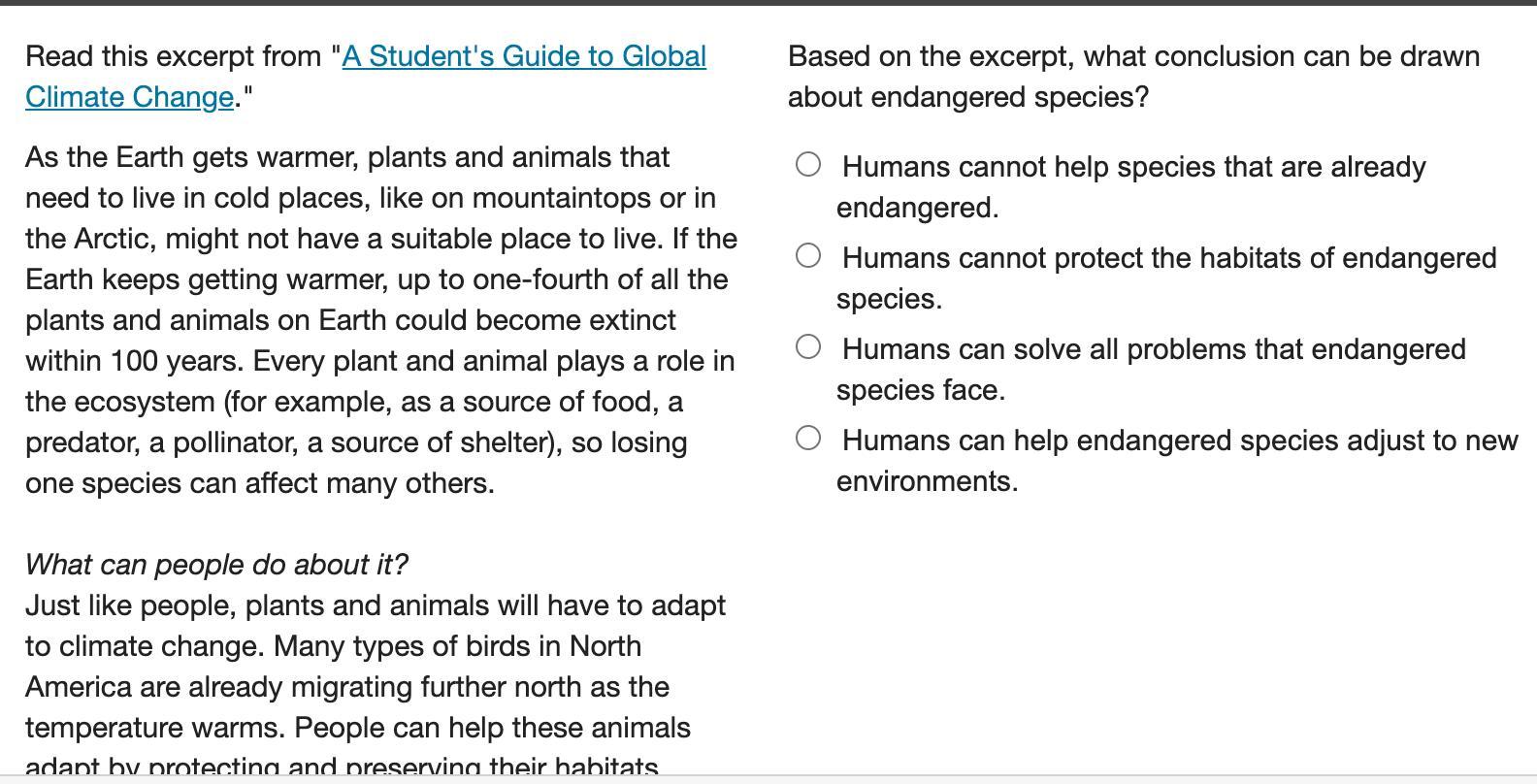This screenshot has width=1537, height=784.
Task: Click answer text "species face."
Action: point(920,390)
